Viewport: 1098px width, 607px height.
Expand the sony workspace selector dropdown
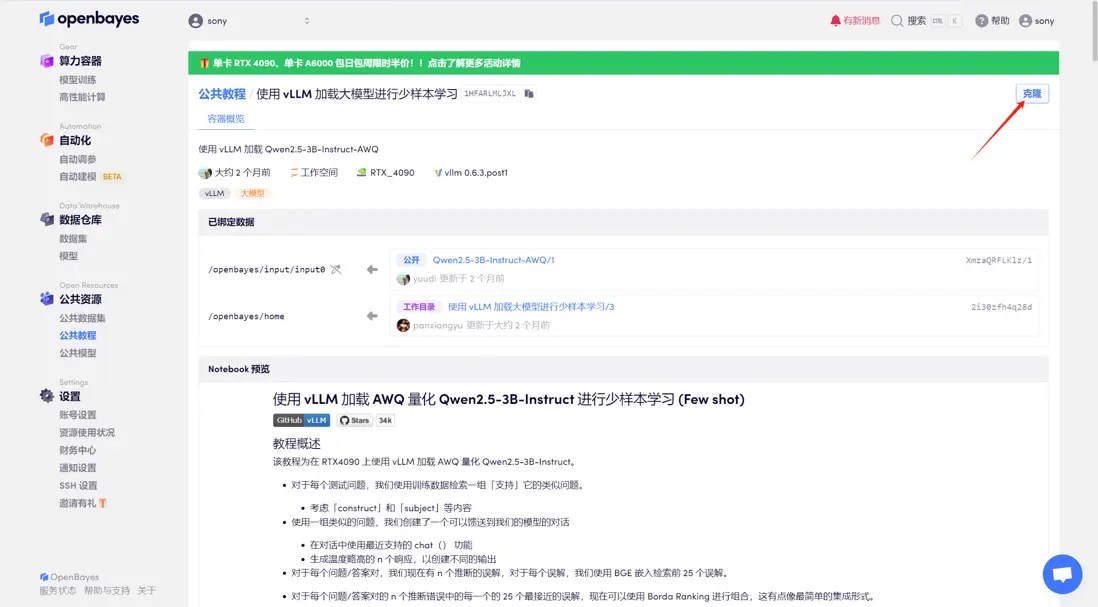306,19
